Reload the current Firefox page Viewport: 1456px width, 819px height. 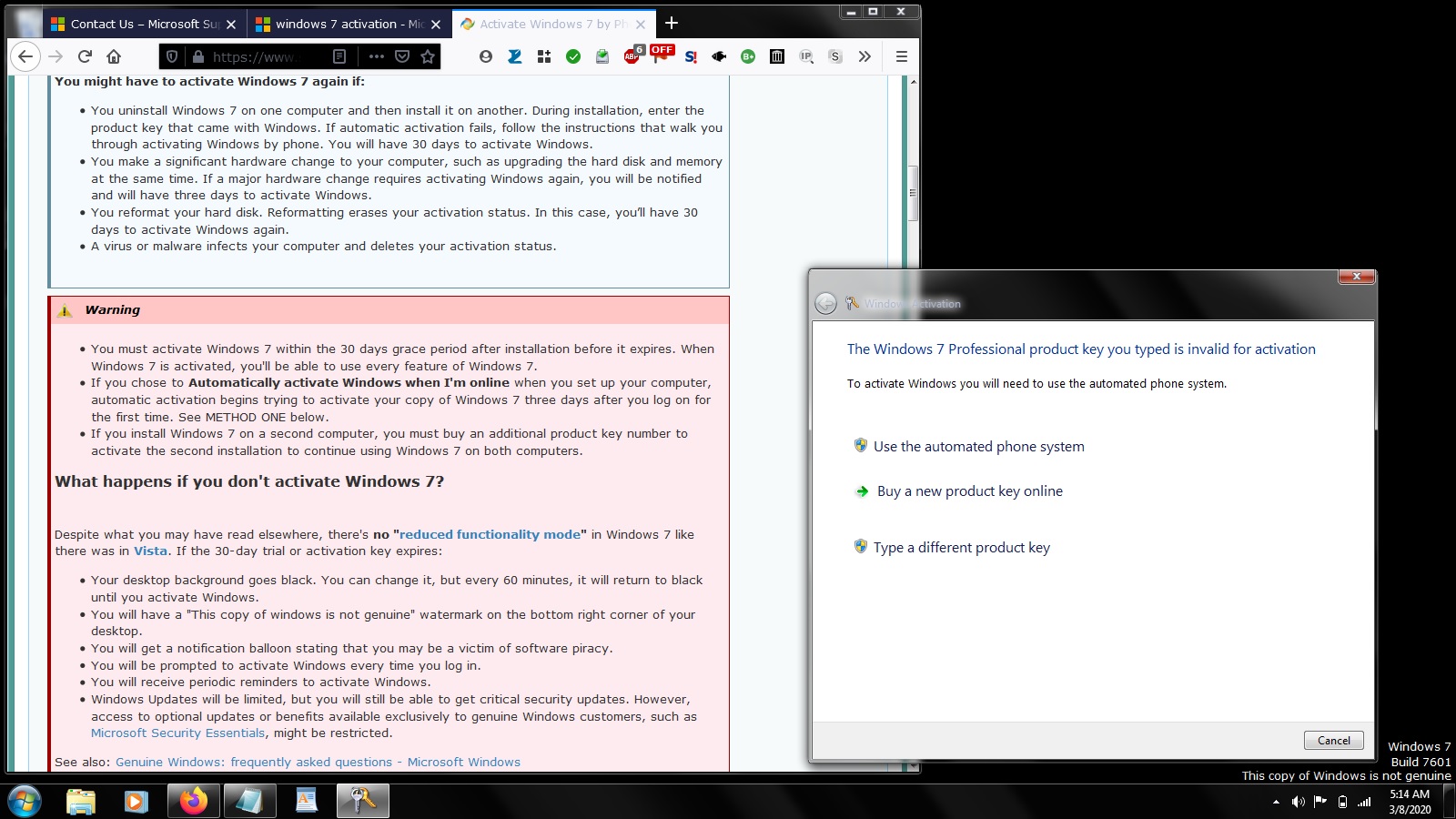pyautogui.click(x=85, y=56)
